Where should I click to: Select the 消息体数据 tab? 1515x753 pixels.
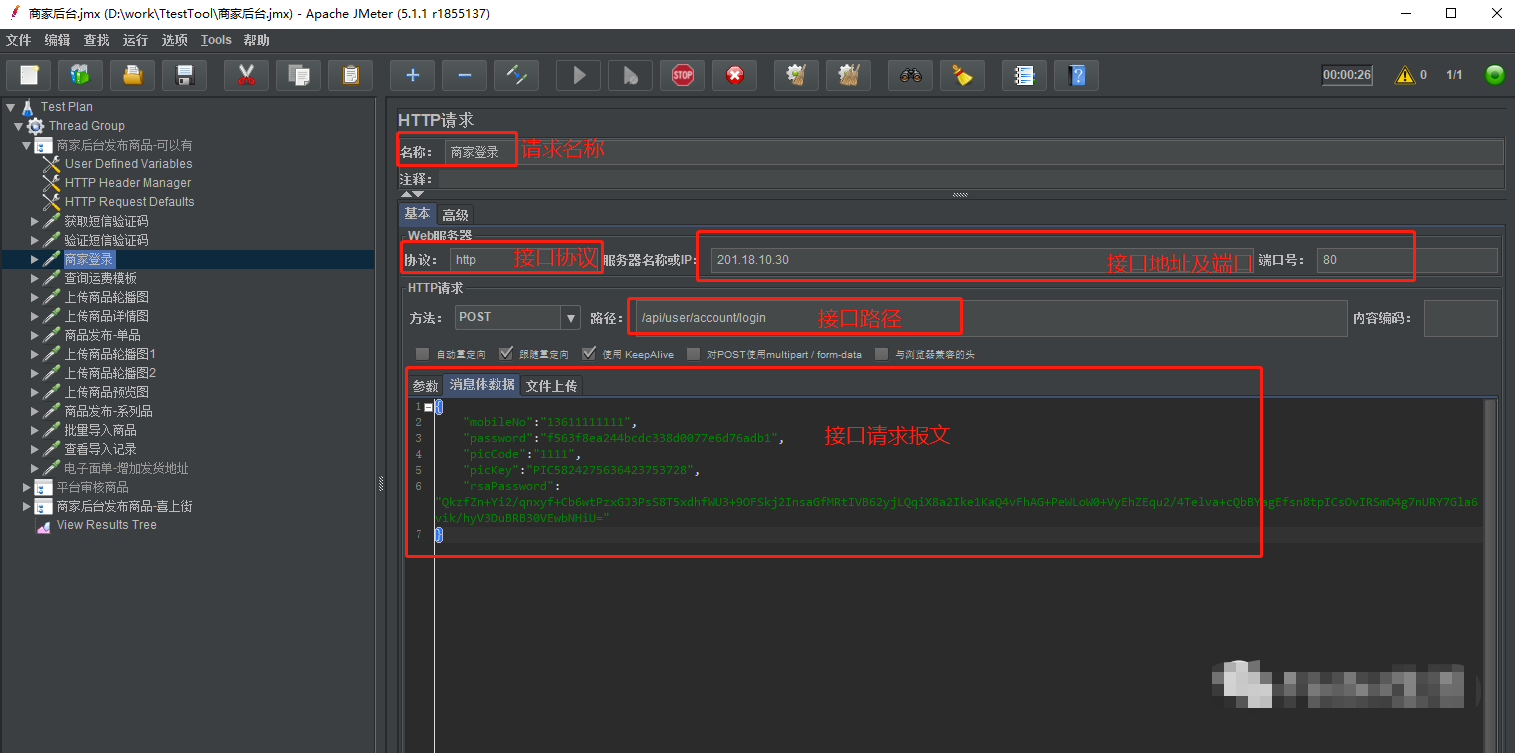[x=482, y=385]
